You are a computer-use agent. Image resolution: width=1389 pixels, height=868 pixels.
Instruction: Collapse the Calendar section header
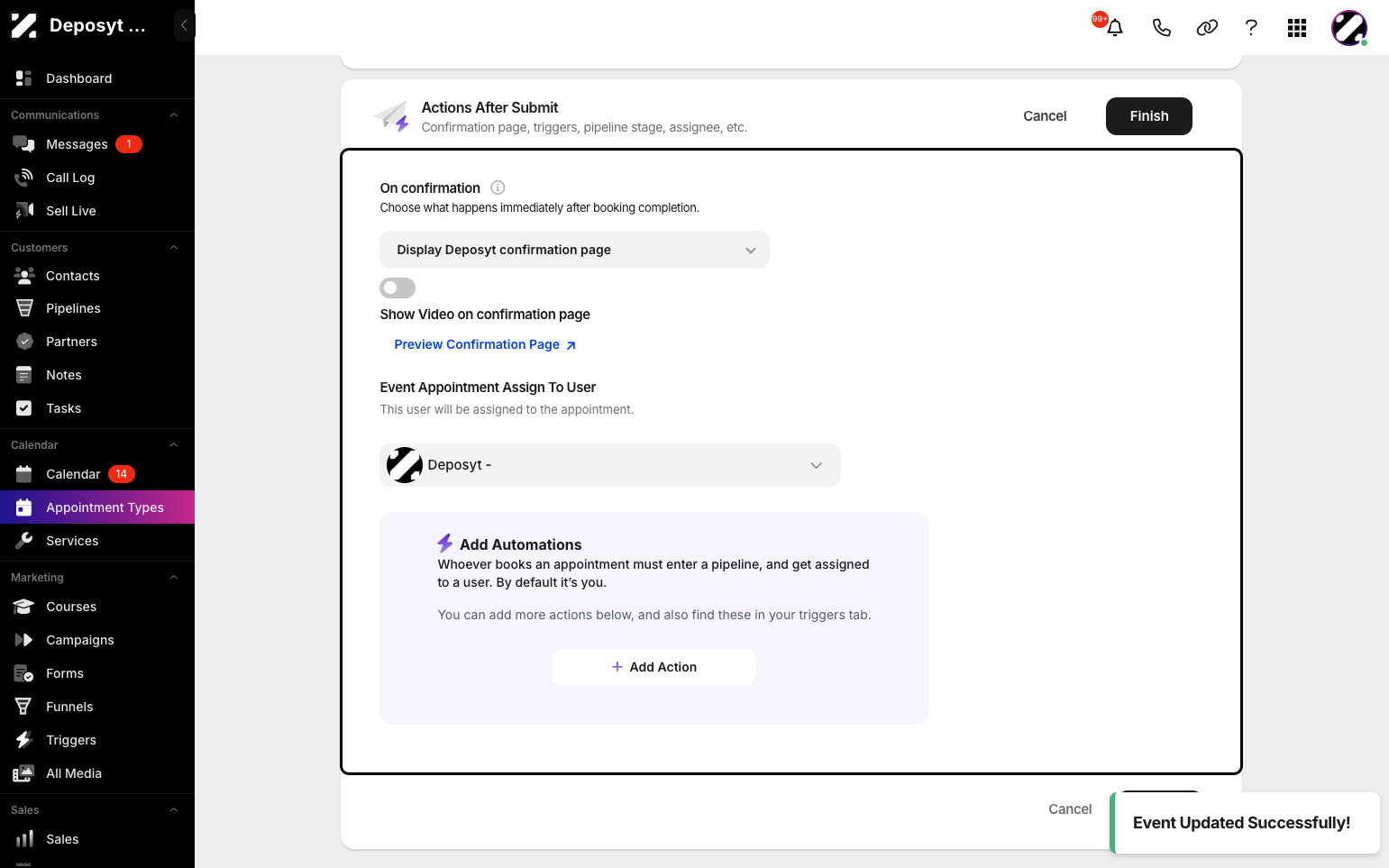174,445
